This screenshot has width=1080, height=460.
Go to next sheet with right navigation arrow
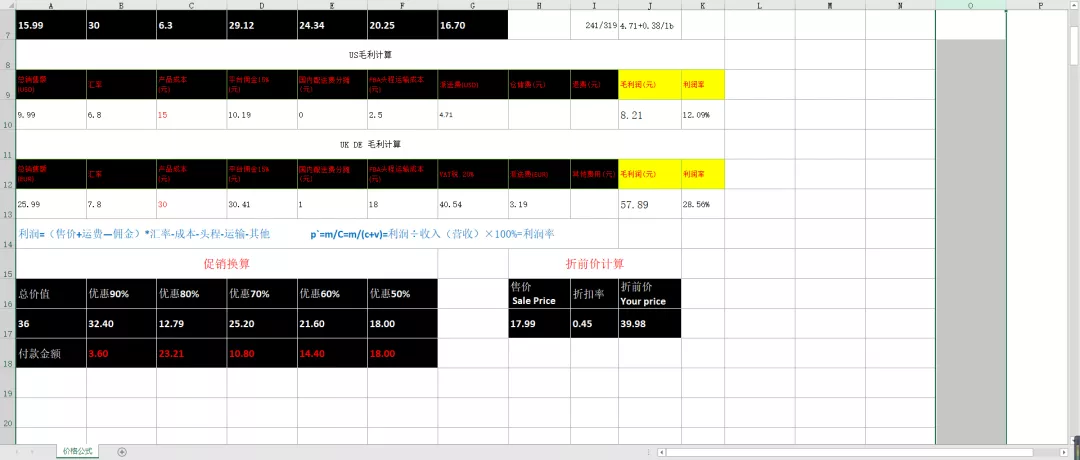click(32, 452)
